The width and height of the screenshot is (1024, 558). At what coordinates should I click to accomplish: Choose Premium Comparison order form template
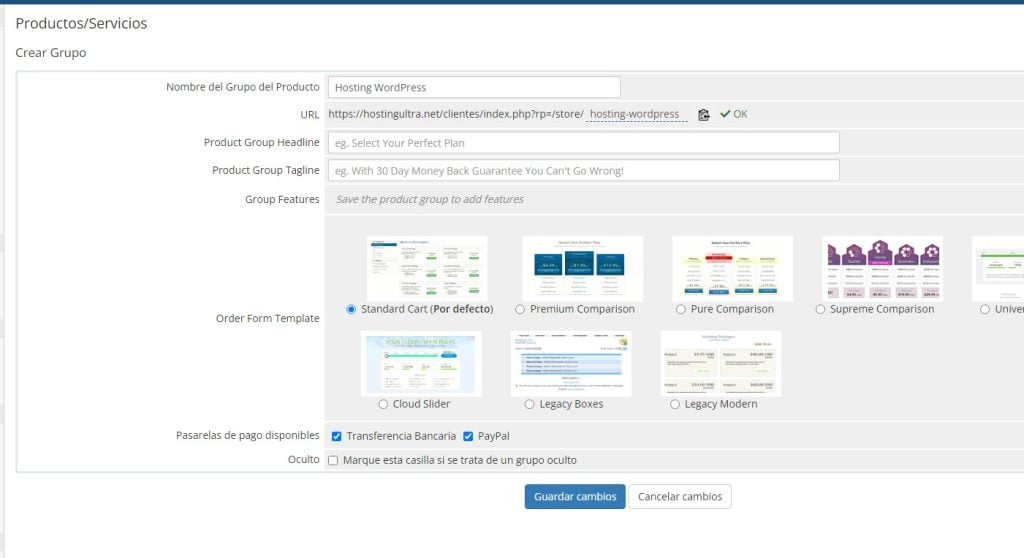pos(520,310)
